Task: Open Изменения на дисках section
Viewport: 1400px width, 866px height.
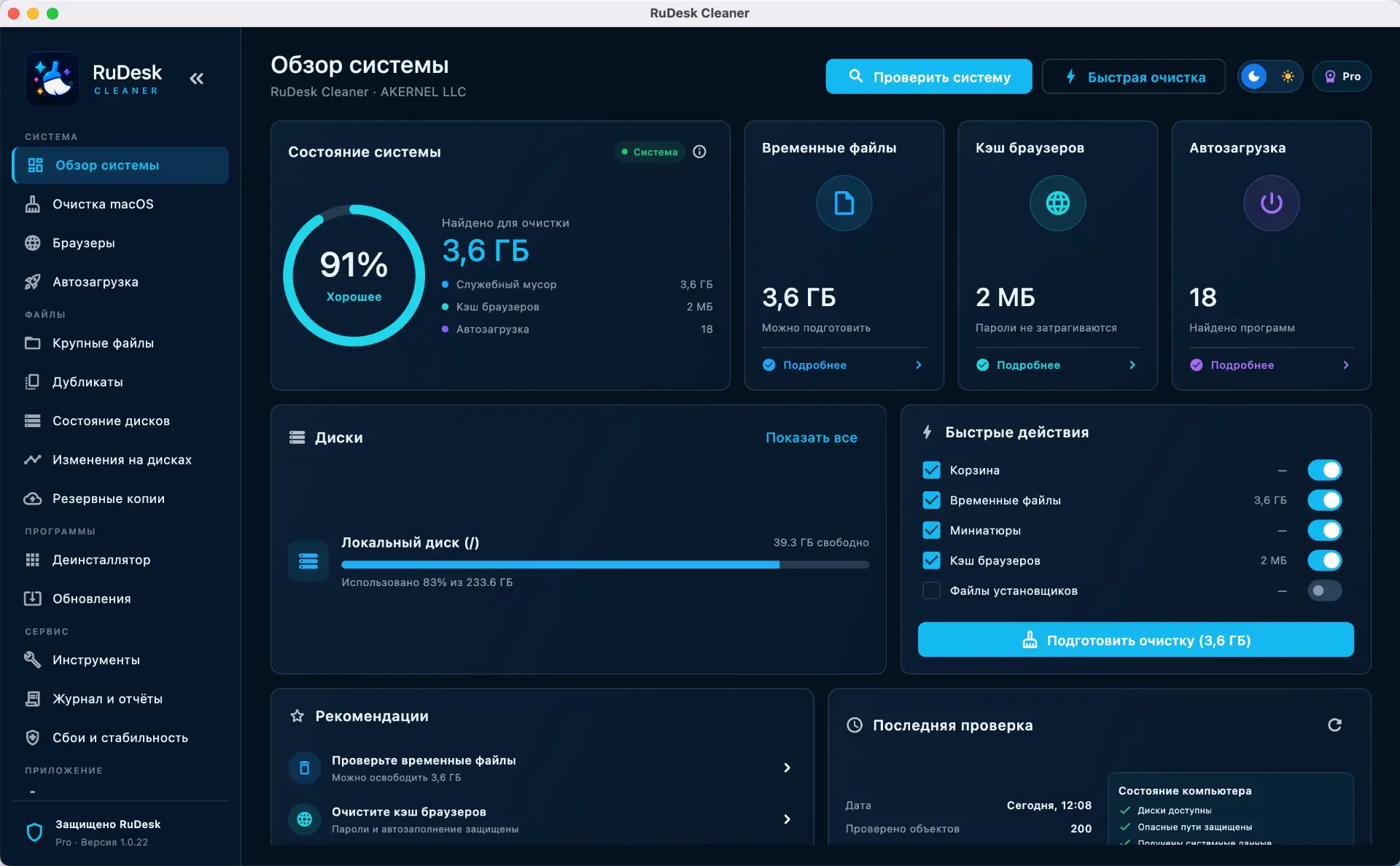Action: (x=120, y=459)
